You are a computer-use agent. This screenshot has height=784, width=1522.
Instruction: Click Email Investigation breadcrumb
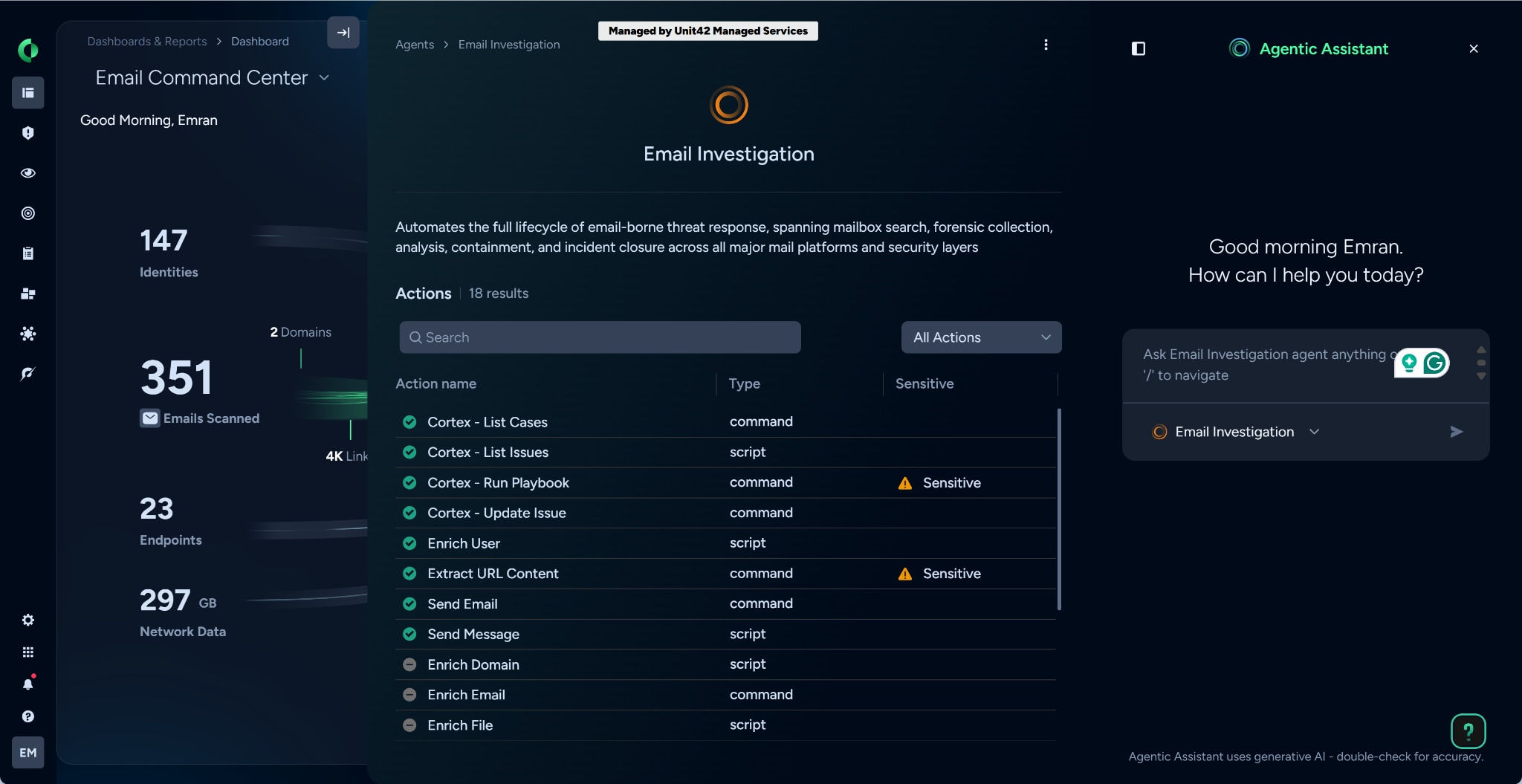pyautogui.click(x=509, y=45)
